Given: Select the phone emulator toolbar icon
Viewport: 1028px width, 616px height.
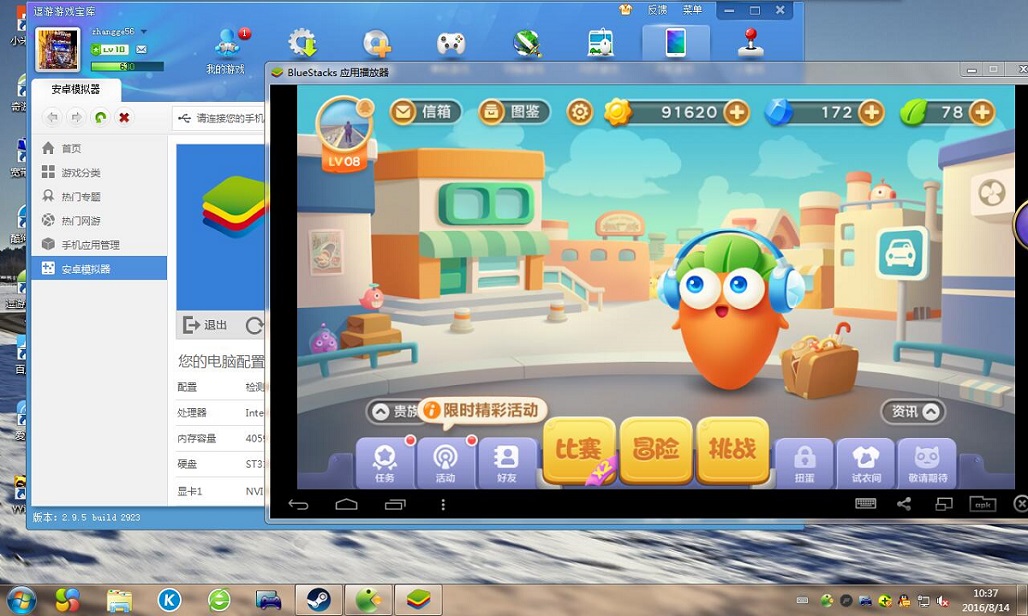Looking at the screenshot, I should click(x=675, y=43).
